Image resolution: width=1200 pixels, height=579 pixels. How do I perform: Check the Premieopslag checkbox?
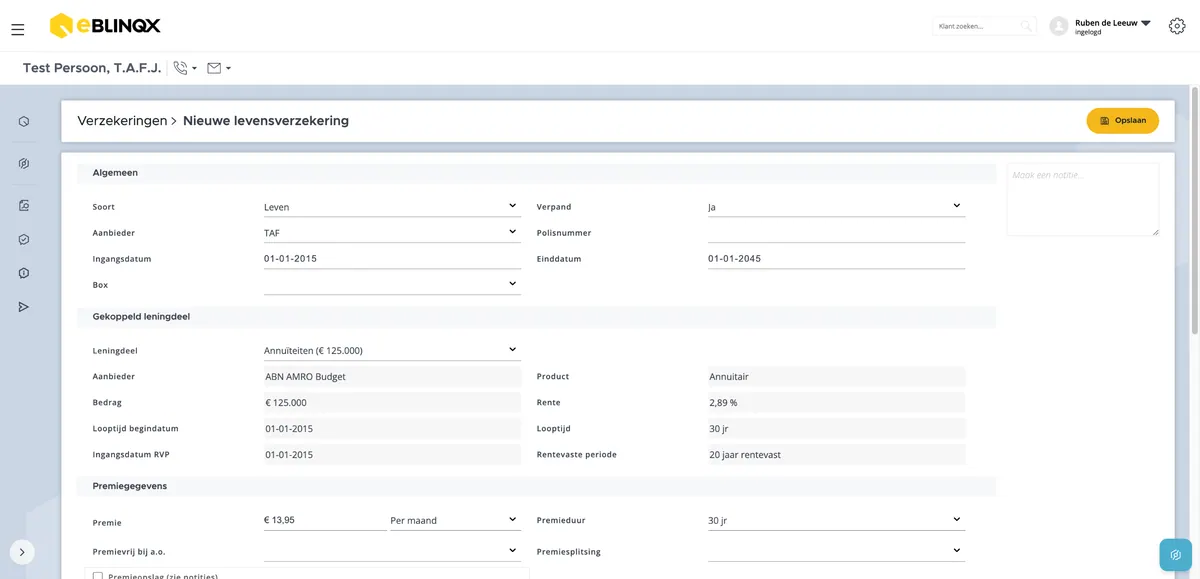(x=97, y=576)
